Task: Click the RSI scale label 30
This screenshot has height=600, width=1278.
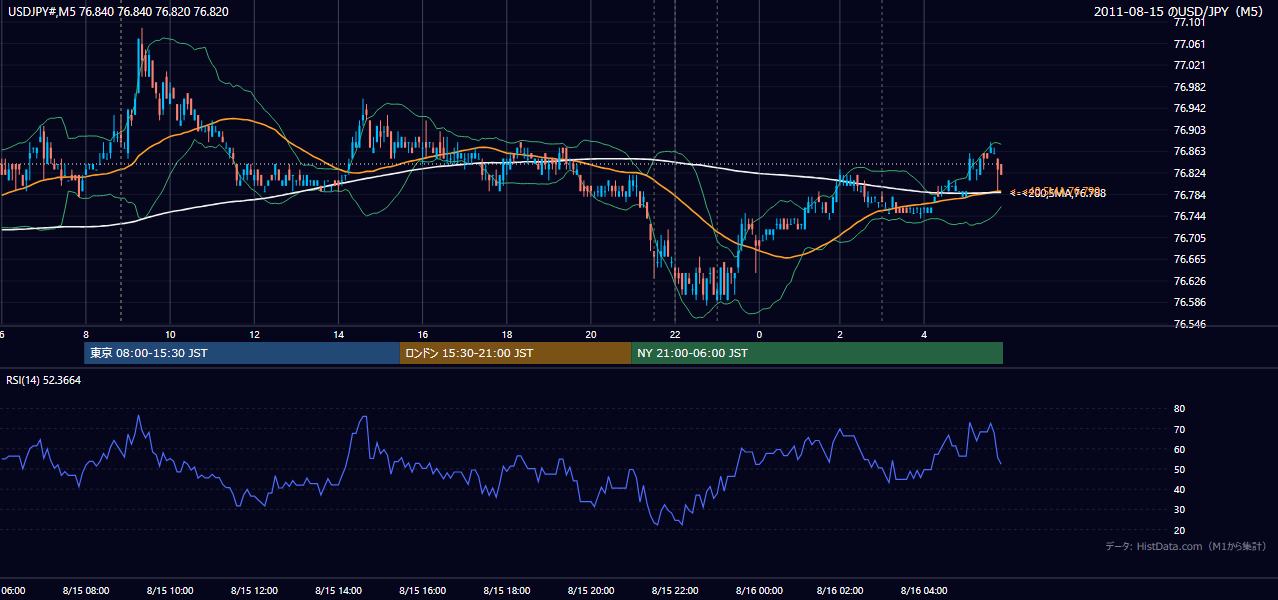Action: point(1179,510)
